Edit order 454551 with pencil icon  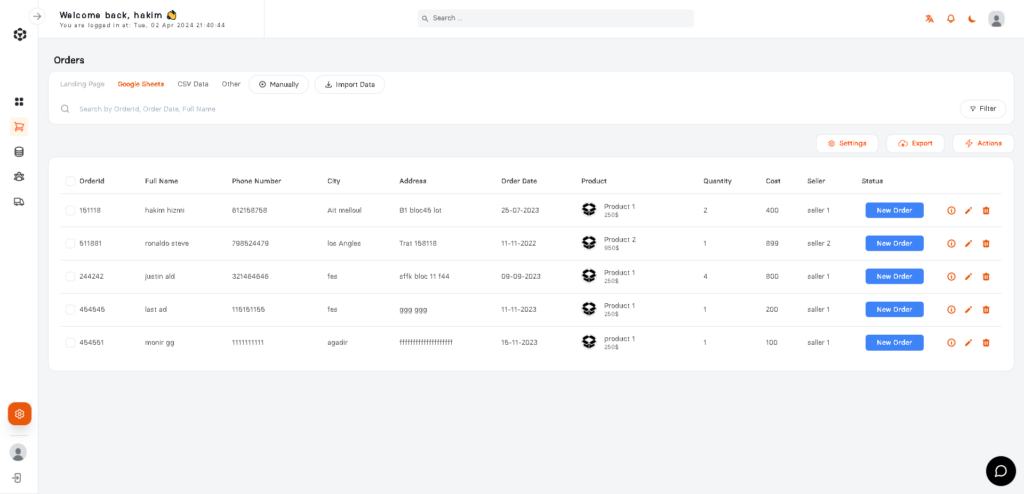pos(968,342)
